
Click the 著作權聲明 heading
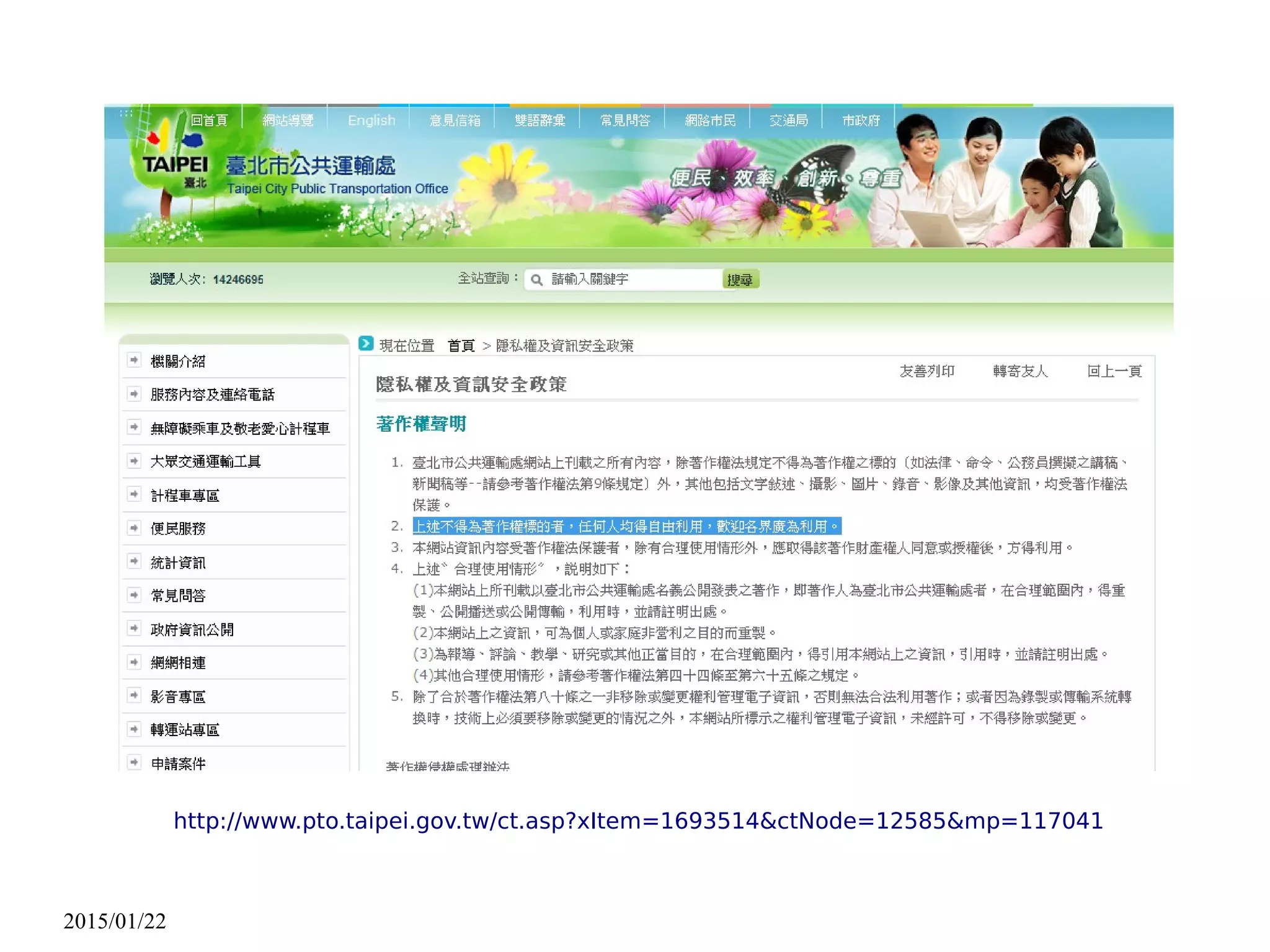pos(420,424)
